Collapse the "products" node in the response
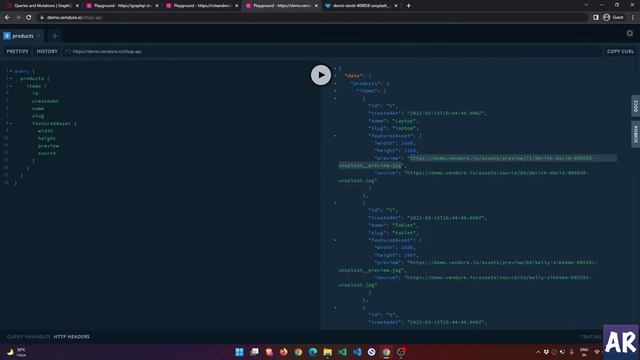 click(x=335, y=83)
